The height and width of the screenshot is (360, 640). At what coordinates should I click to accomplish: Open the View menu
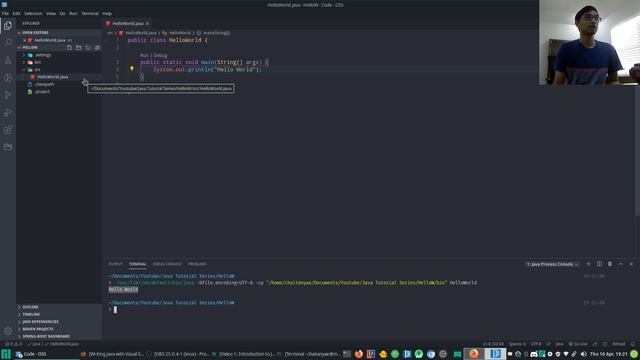tap(51, 13)
